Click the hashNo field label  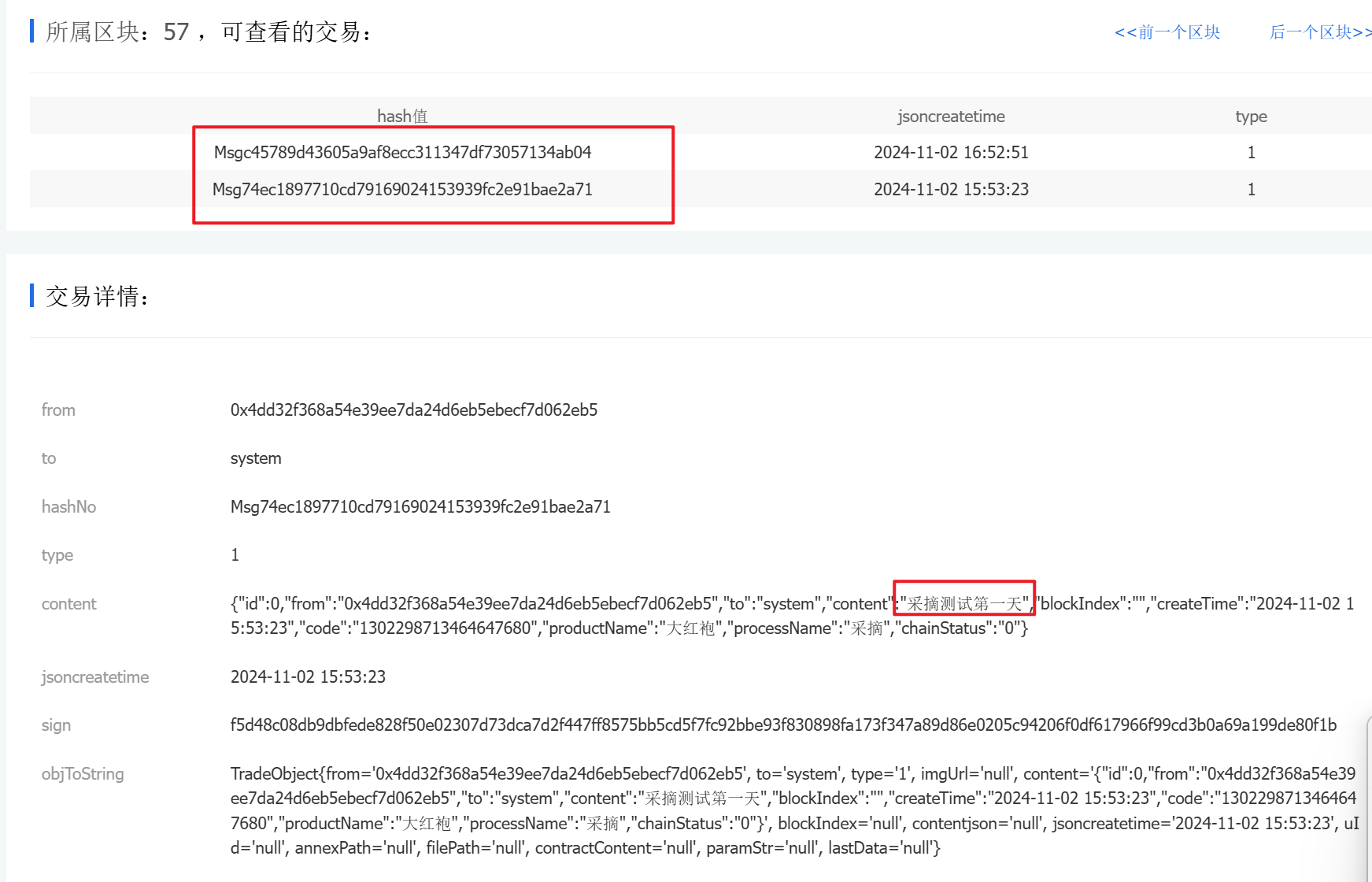tap(68, 507)
